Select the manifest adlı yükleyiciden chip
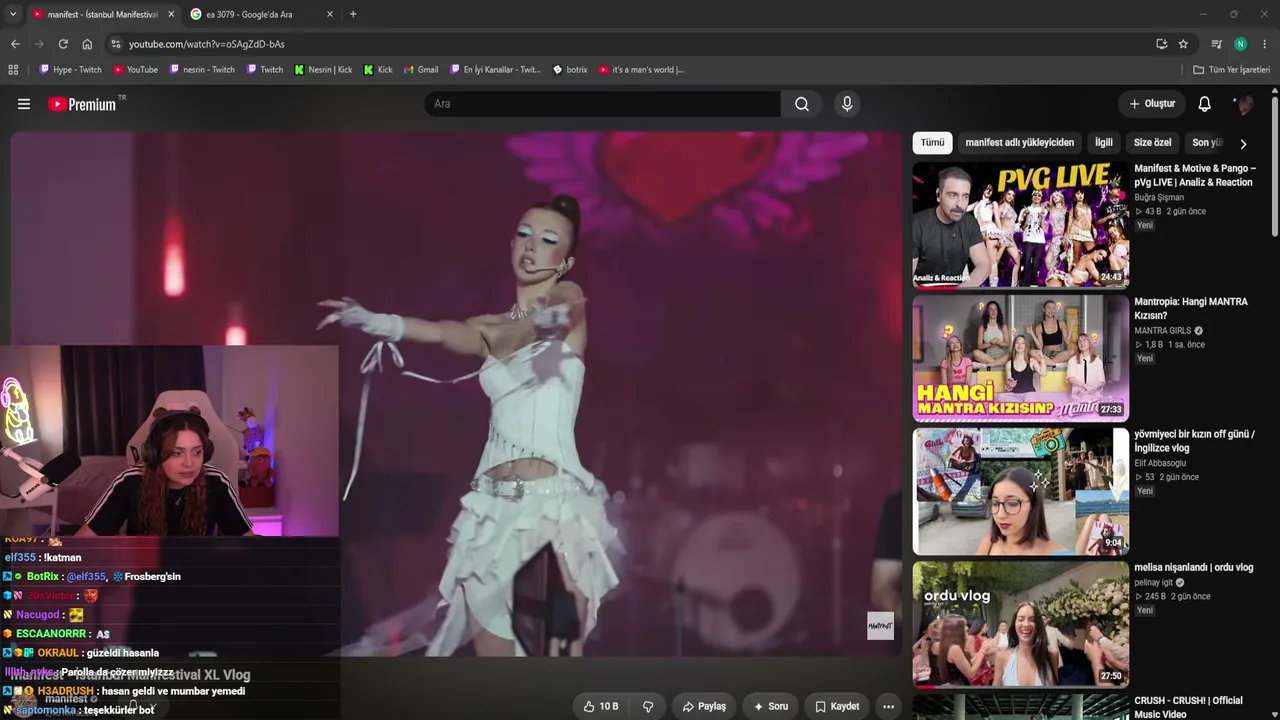The image size is (1280, 720). [1019, 142]
